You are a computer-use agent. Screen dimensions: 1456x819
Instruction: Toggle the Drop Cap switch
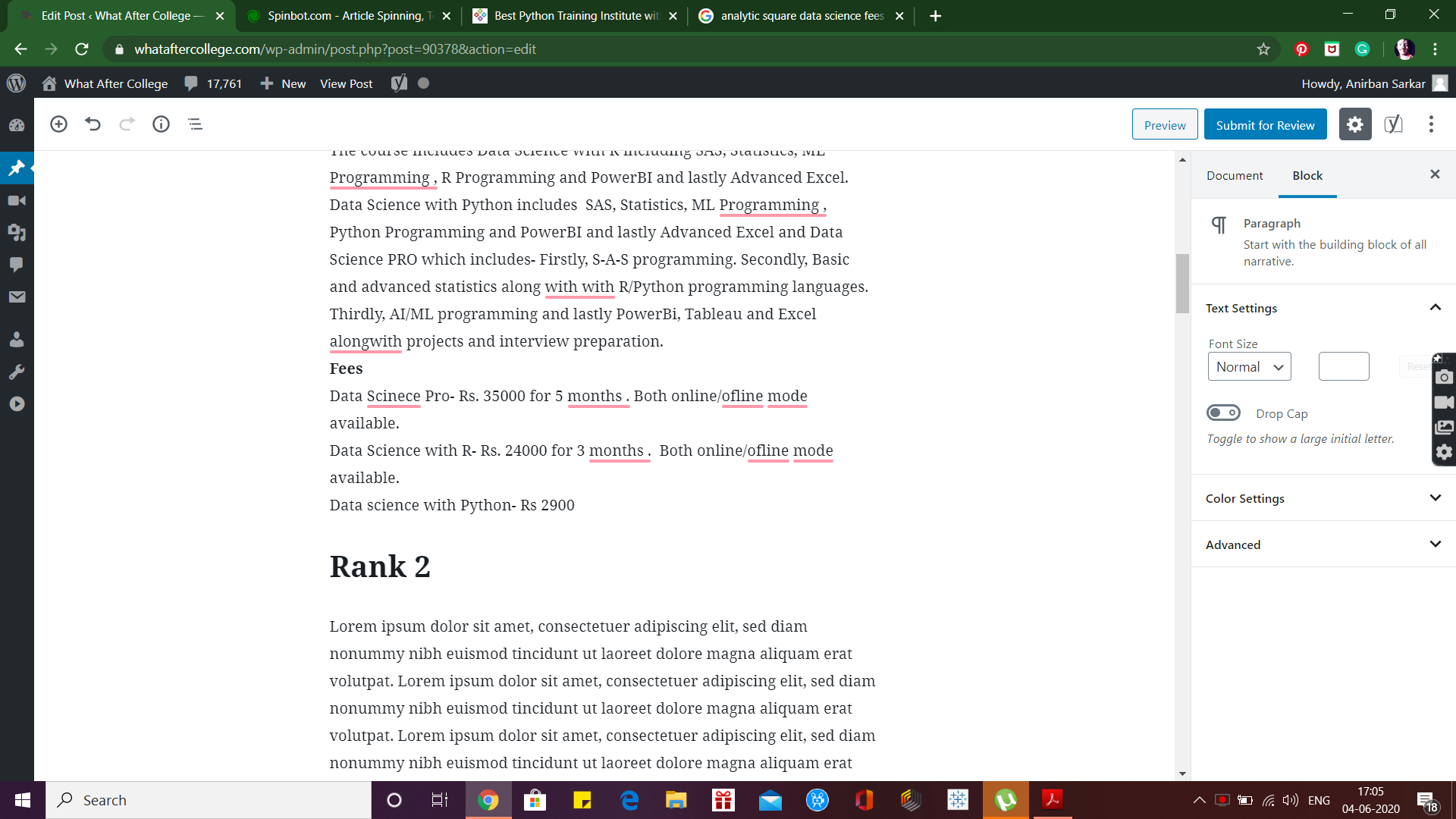[1223, 413]
